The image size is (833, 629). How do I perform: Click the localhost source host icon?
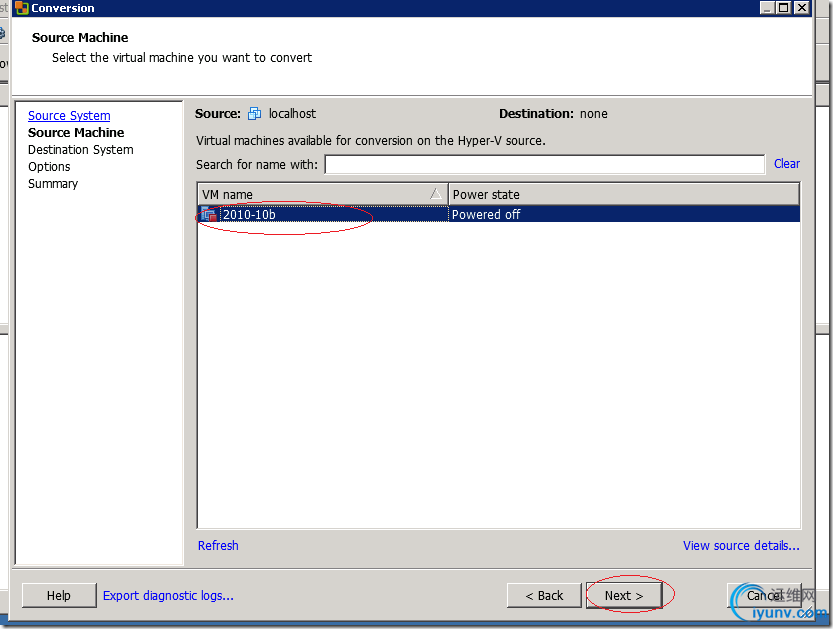pos(254,113)
